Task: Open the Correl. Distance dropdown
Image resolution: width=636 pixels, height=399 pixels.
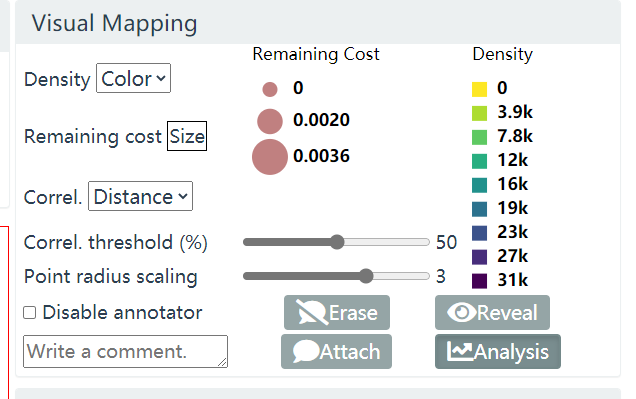Action: (x=140, y=196)
